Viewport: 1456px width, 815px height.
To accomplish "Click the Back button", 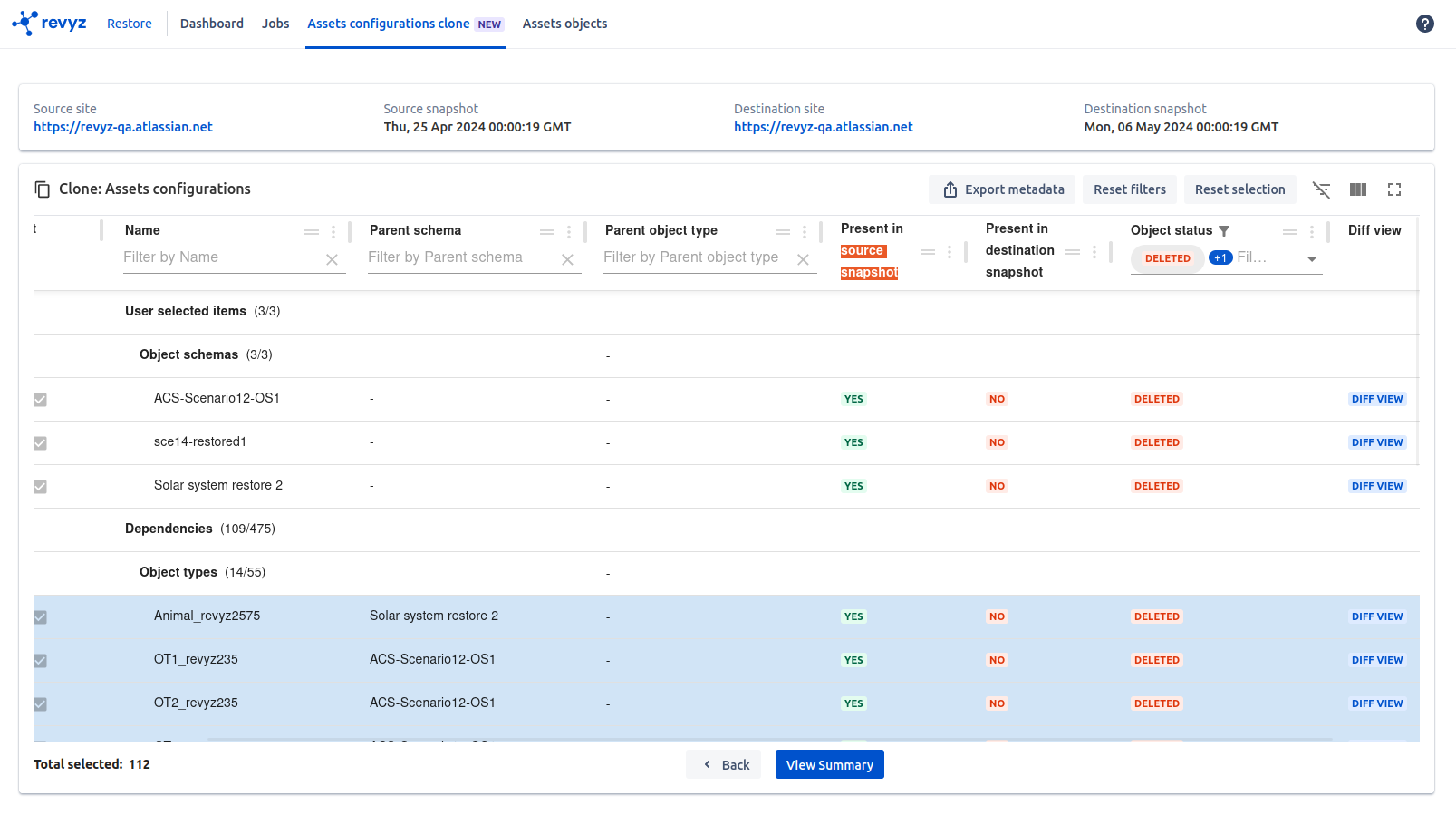I will coord(724,765).
